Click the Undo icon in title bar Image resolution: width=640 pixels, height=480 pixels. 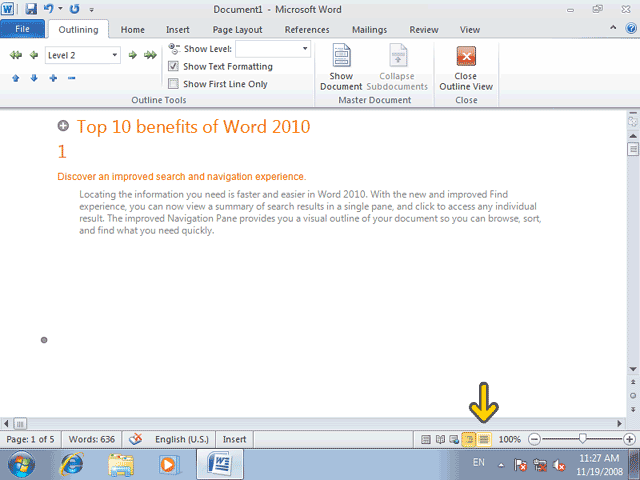(49, 9)
